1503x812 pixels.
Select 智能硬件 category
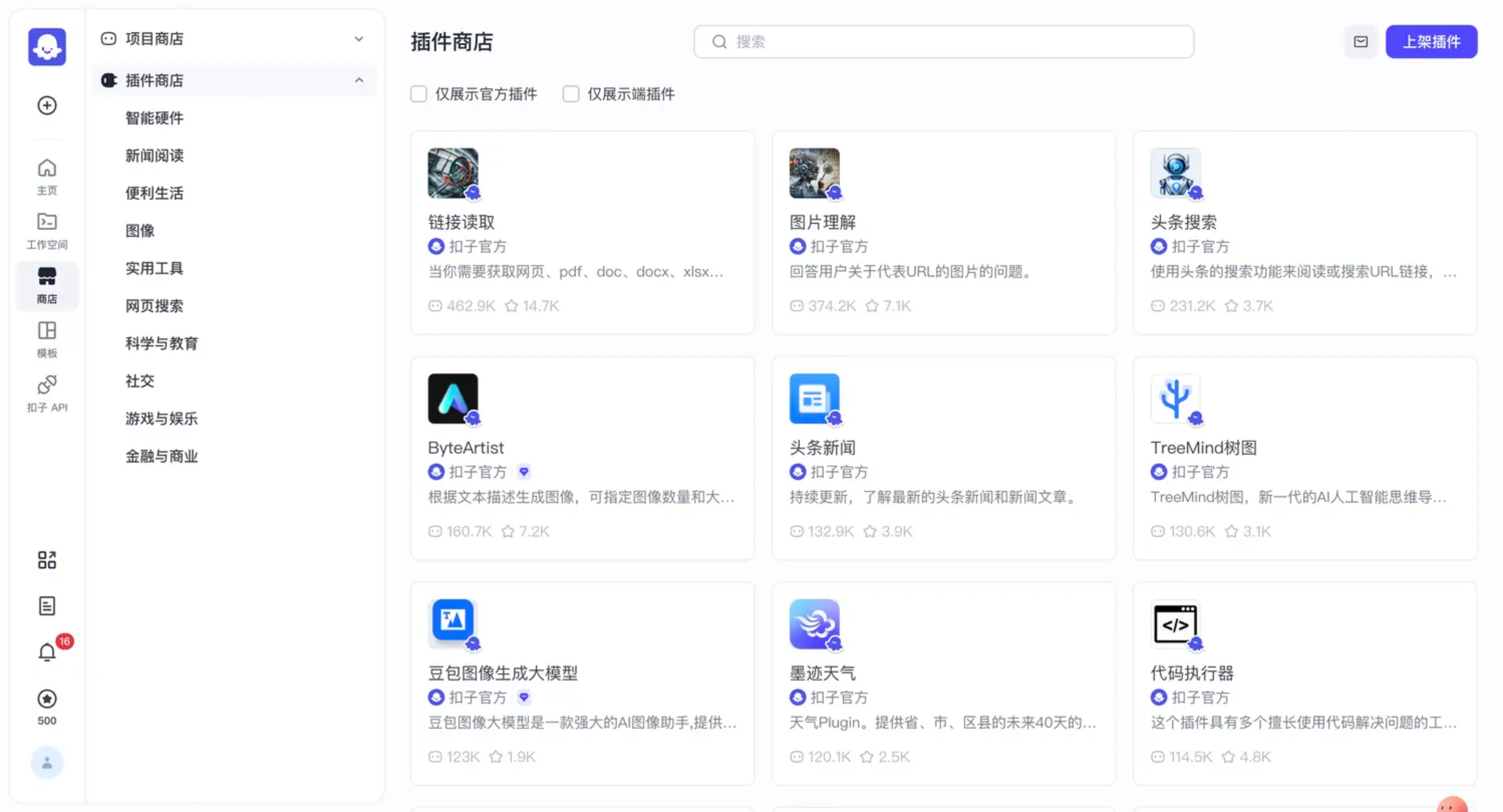point(154,118)
